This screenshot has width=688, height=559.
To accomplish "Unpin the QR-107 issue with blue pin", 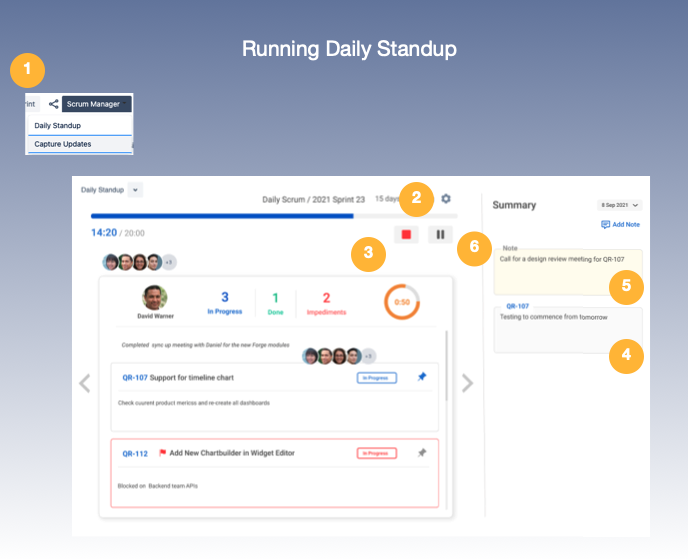I will [421, 377].
